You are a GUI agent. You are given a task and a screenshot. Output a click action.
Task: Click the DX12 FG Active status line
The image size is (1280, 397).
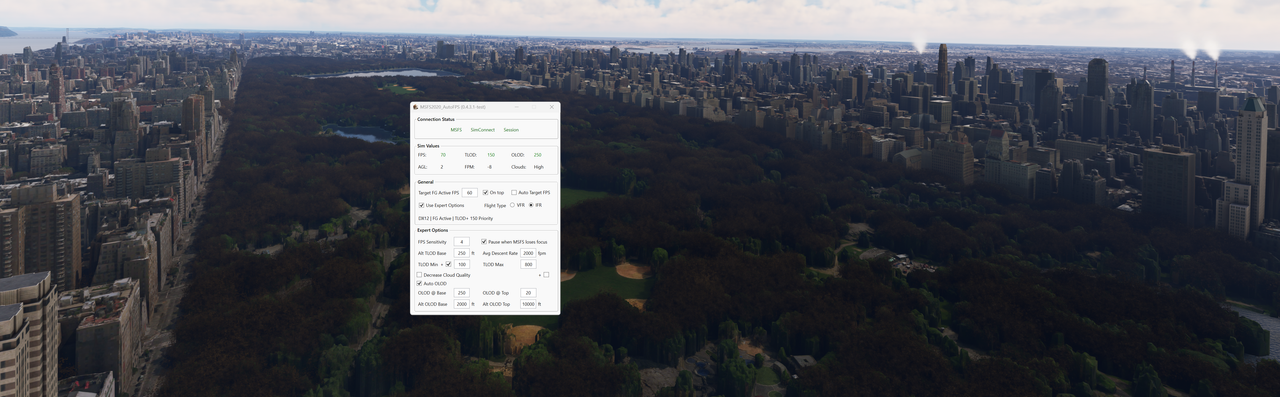[x=455, y=218]
